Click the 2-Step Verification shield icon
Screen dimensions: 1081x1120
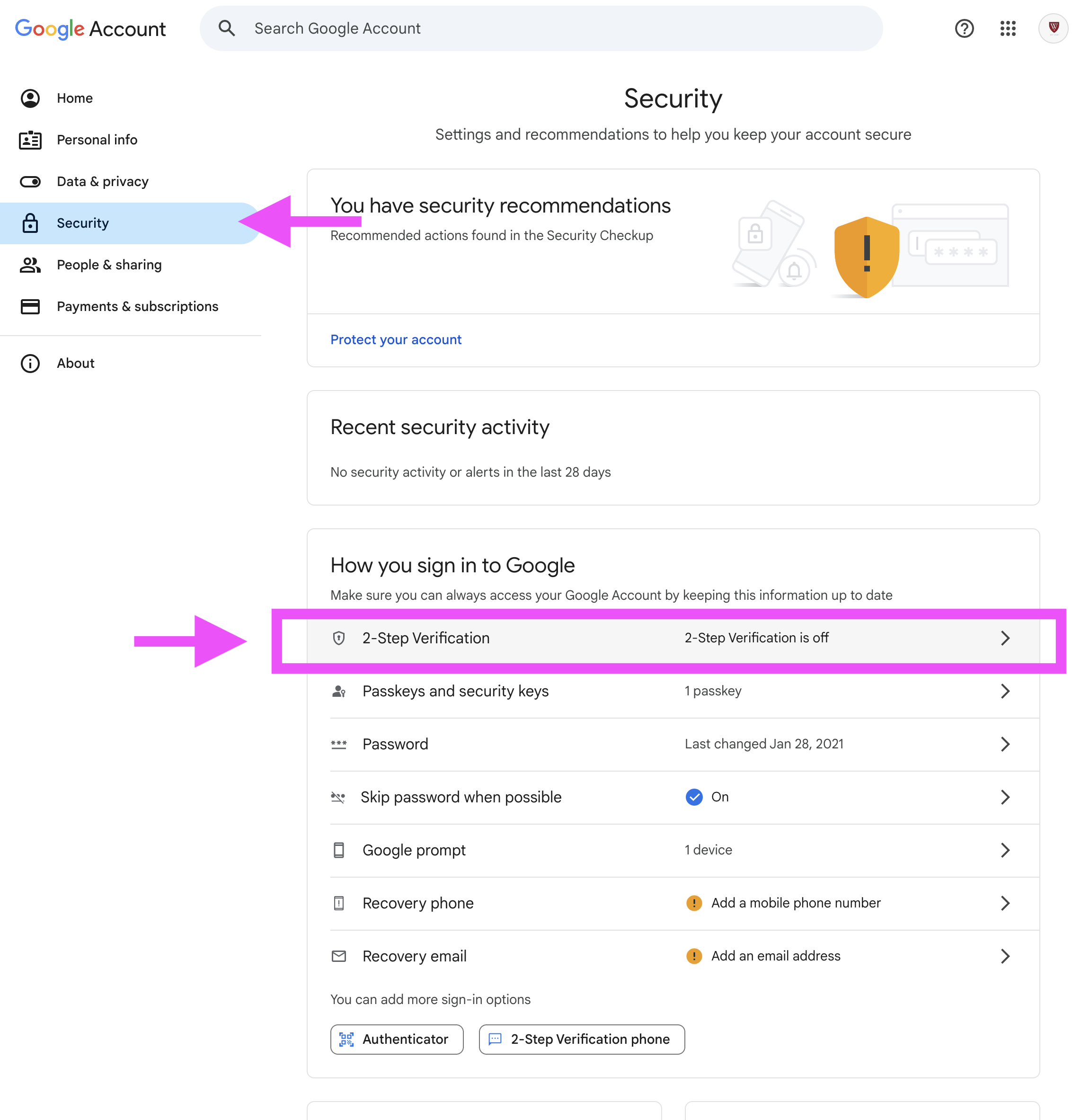[339, 638]
